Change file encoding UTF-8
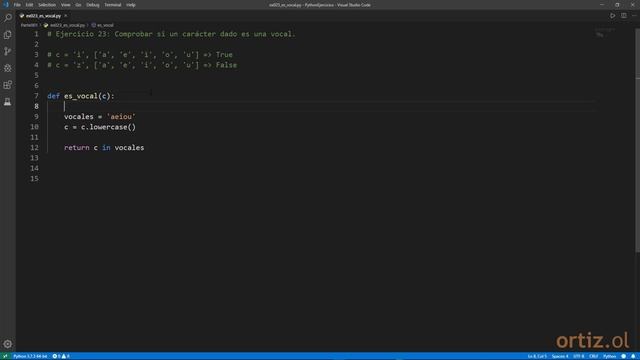Viewport: 640px width, 360px height. pyautogui.click(x=579, y=356)
